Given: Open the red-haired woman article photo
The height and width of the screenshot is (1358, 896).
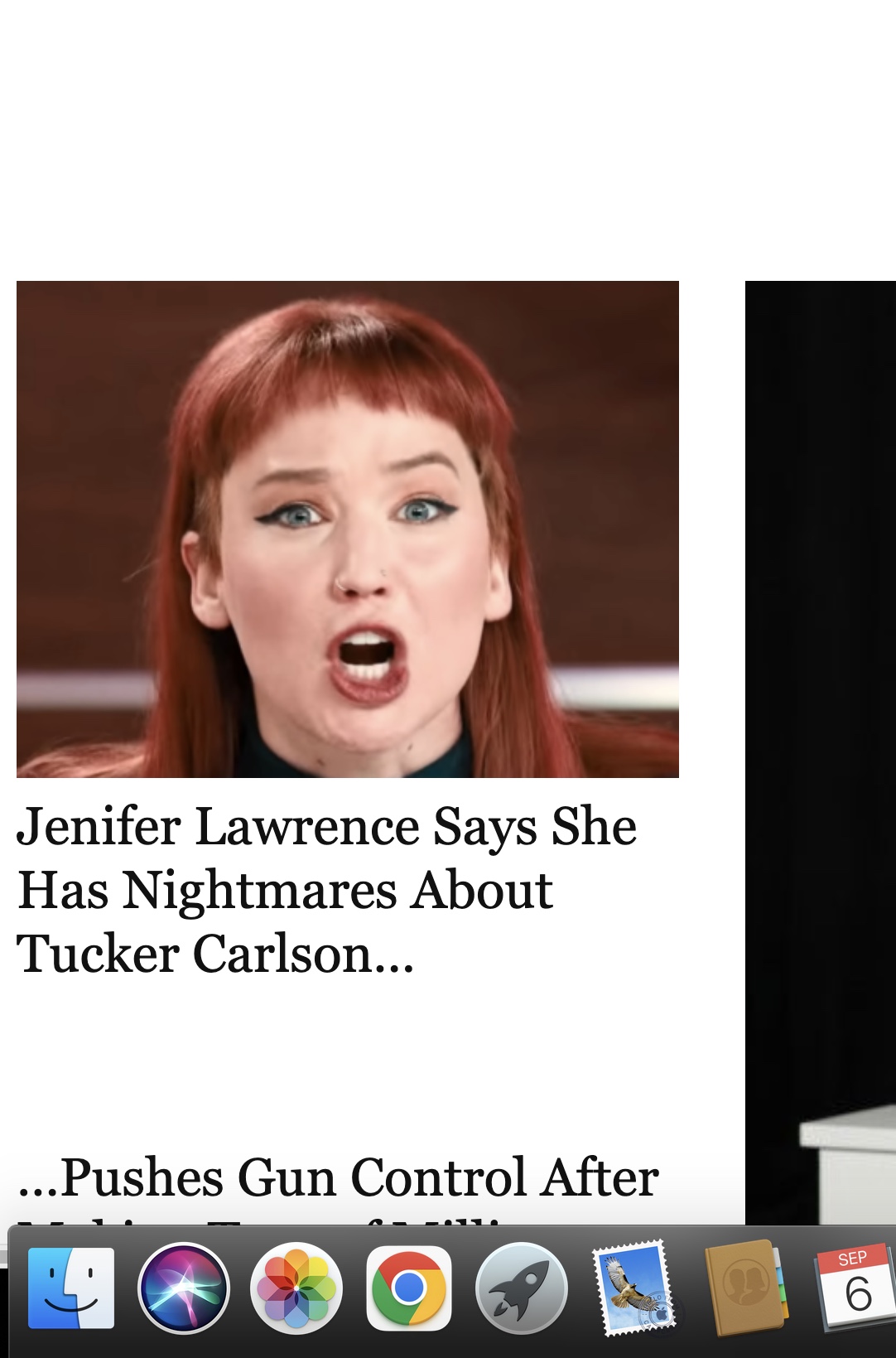Looking at the screenshot, I should (x=348, y=529).
